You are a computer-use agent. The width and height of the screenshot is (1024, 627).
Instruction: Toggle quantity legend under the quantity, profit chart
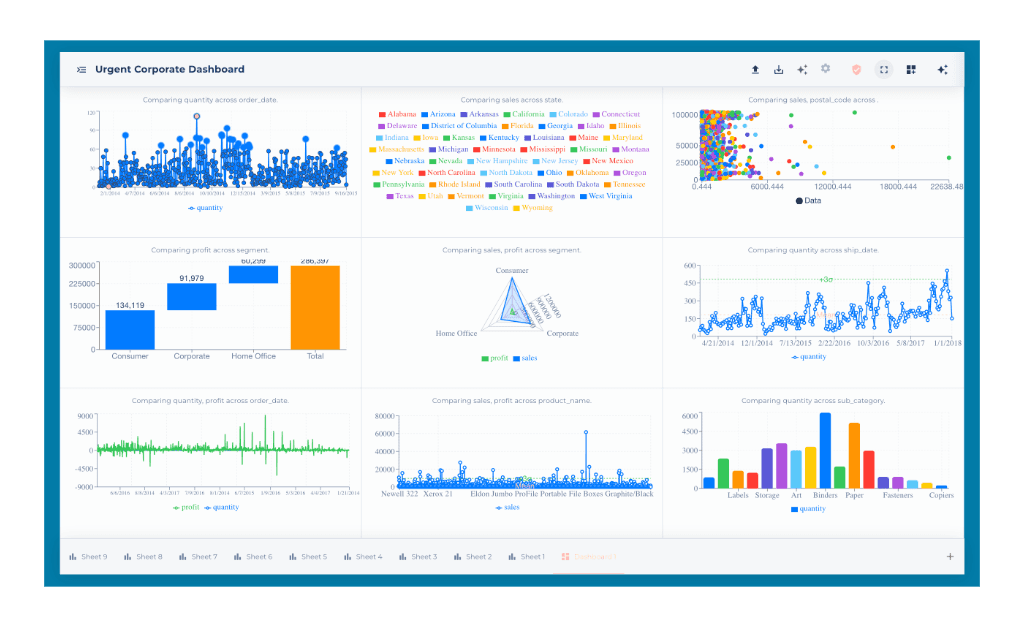coord(221,507)
